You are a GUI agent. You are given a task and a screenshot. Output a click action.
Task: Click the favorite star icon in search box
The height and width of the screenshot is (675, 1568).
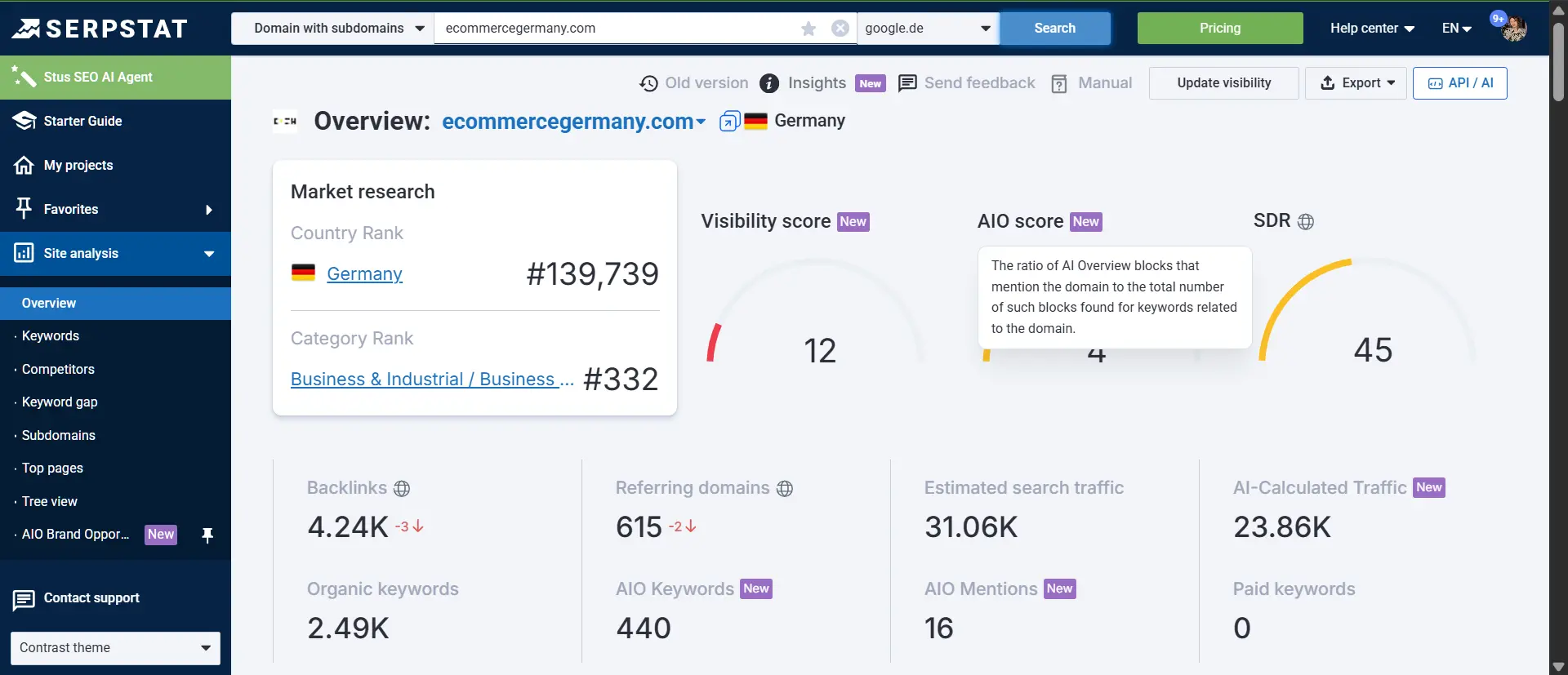click(808, 29)
